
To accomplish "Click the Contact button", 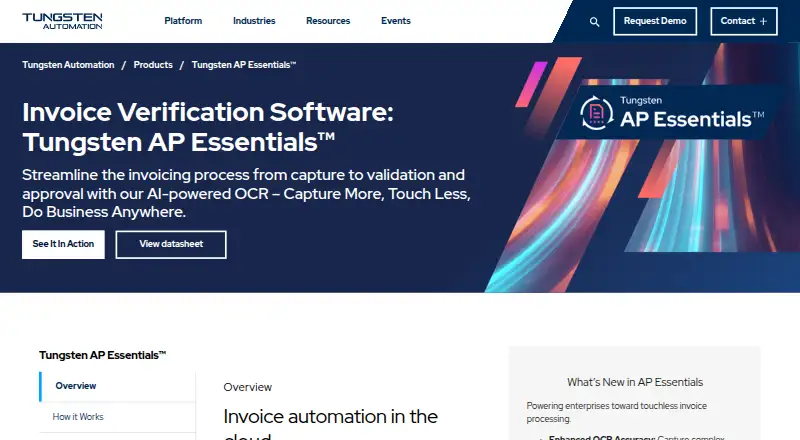I will point(744,21).
